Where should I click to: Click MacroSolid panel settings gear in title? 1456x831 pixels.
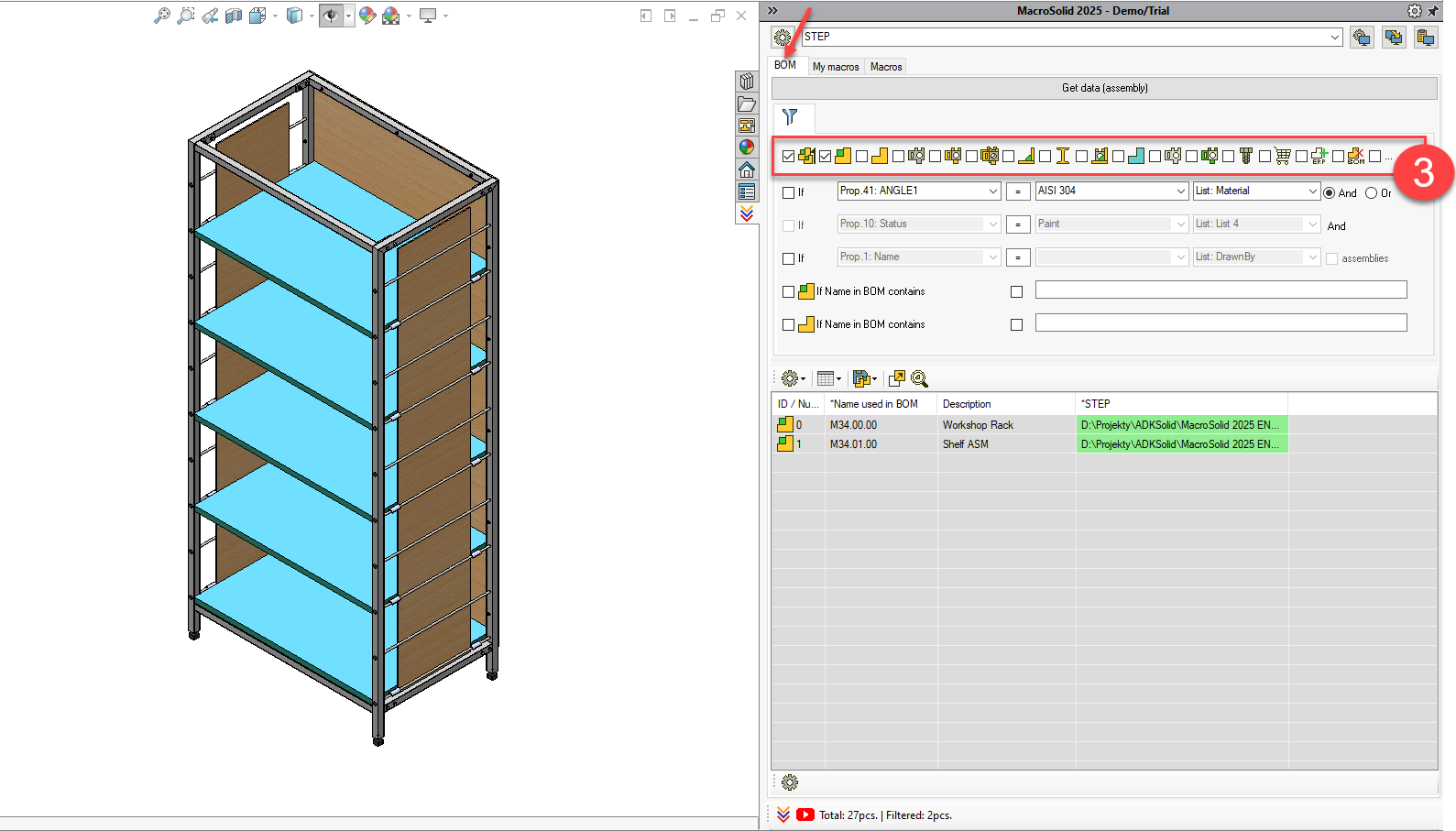coord(1415,11)
